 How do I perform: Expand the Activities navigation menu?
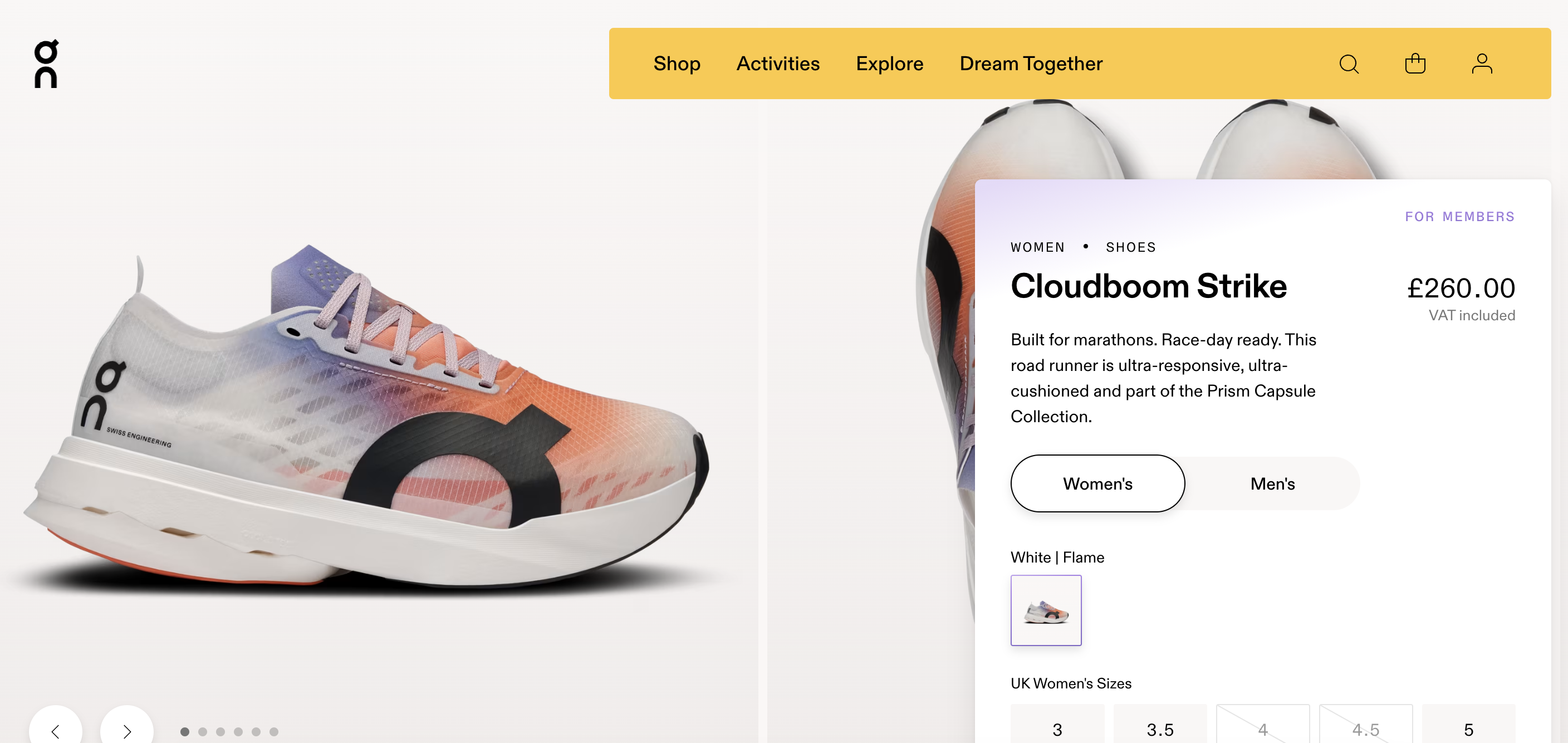[778, 64]
